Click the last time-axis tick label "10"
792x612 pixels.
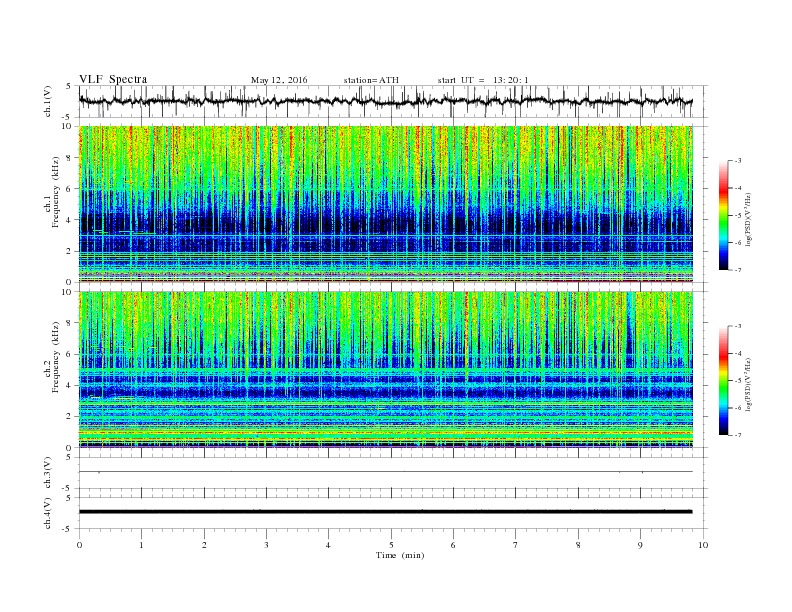pos(703,545)
